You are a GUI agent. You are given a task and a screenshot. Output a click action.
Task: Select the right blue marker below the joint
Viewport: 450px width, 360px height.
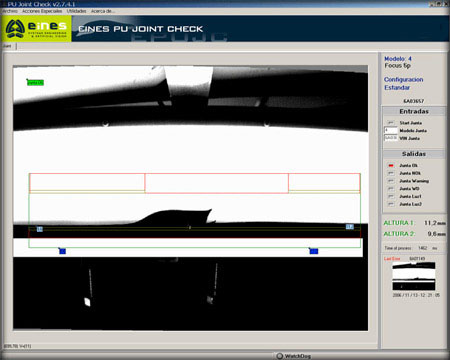click(314, 251)
